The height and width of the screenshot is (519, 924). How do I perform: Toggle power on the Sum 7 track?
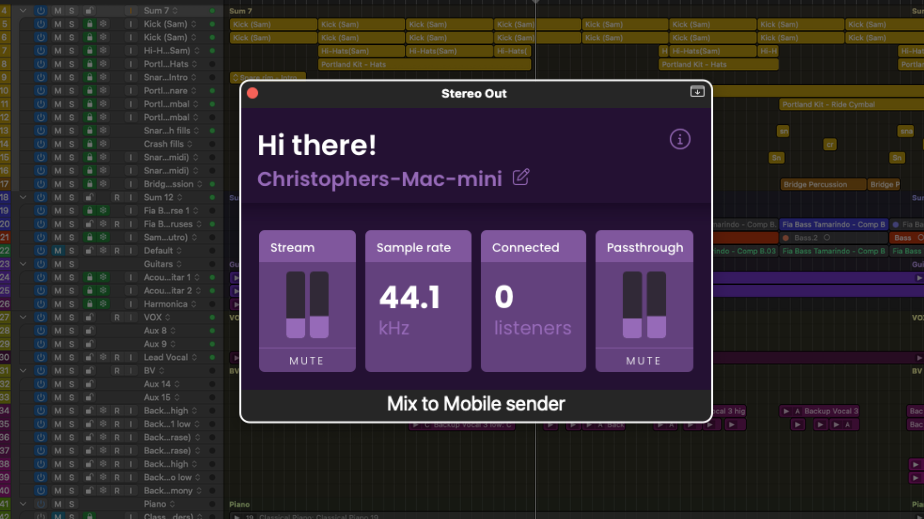click(x=41, y=11)
